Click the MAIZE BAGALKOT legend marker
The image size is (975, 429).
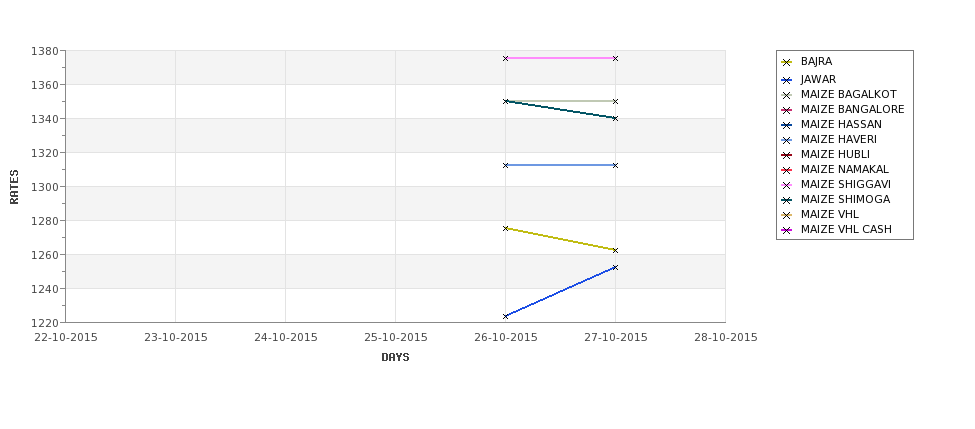pyautogui.click(x=787, y=95)
